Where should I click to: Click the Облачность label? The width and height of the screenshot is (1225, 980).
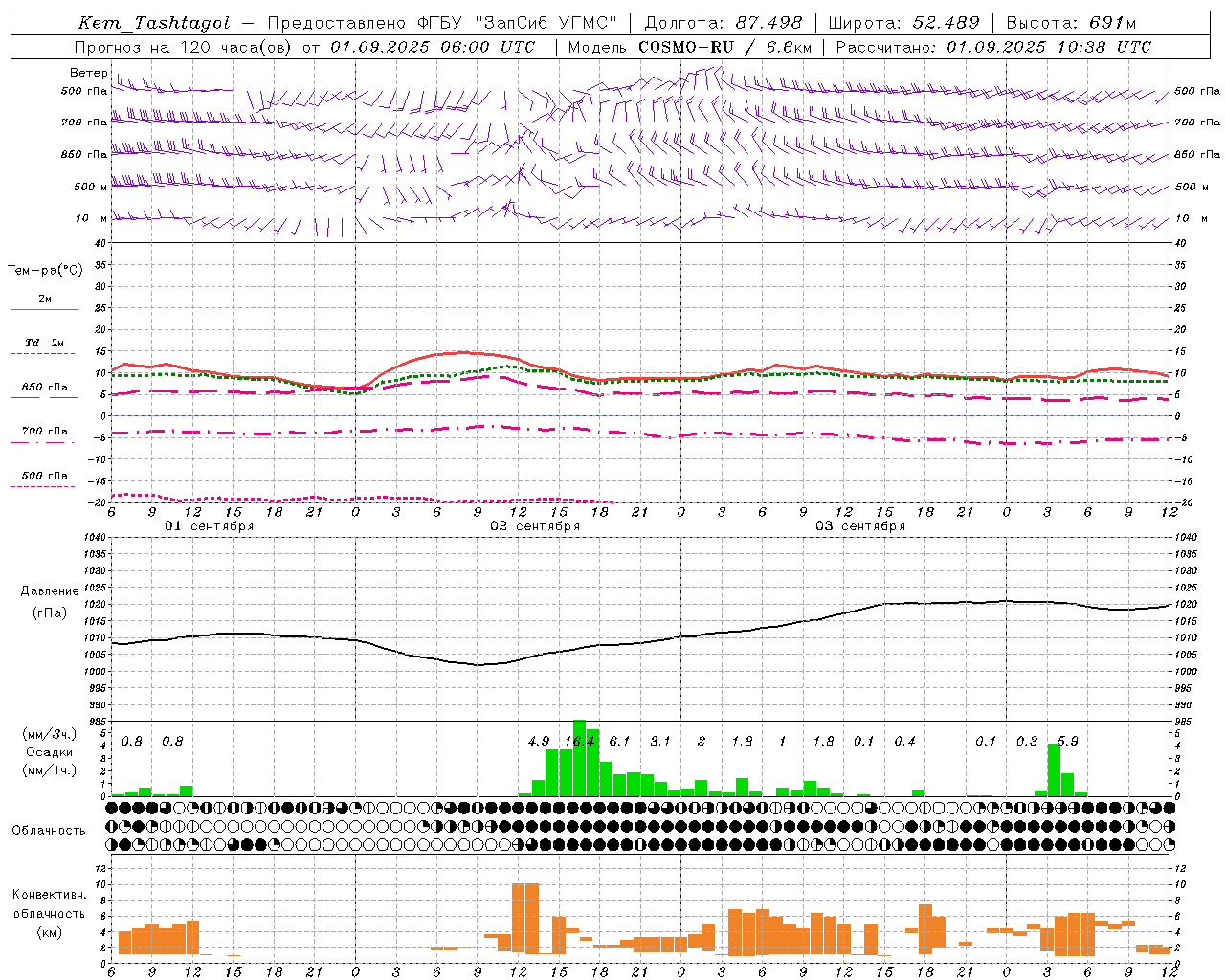(x=49, y=831)
